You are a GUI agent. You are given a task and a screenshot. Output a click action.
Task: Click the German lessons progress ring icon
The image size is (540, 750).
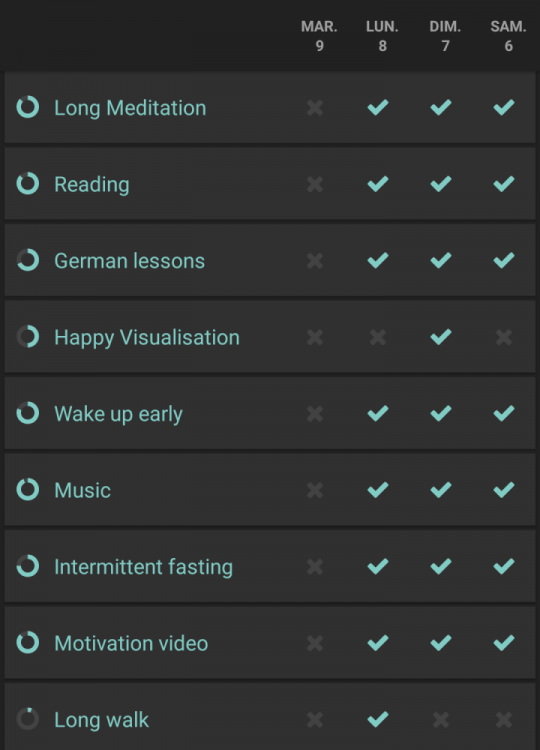tap(28, 260)
